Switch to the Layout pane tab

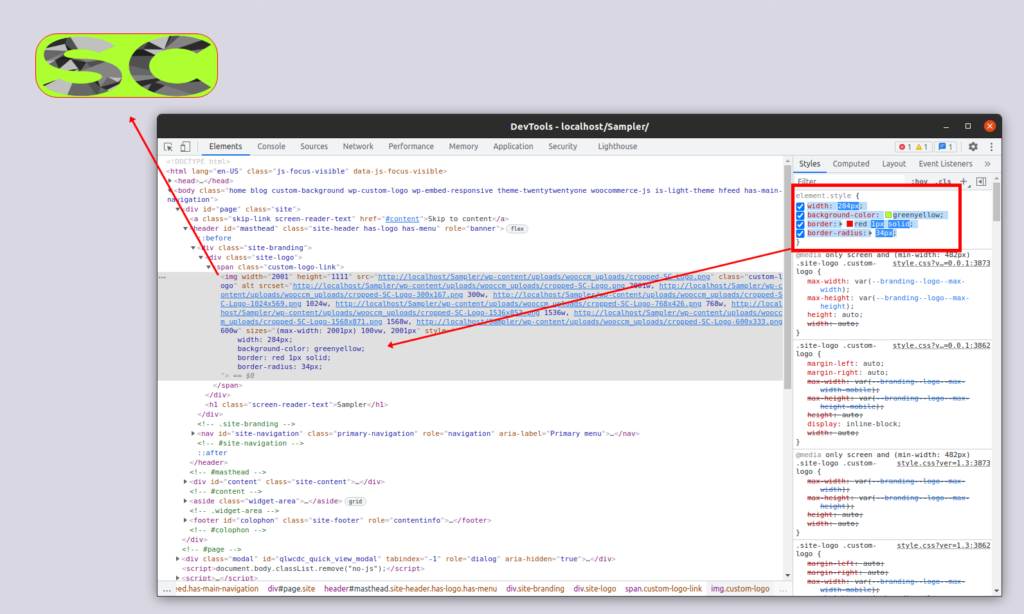(894, 164)
